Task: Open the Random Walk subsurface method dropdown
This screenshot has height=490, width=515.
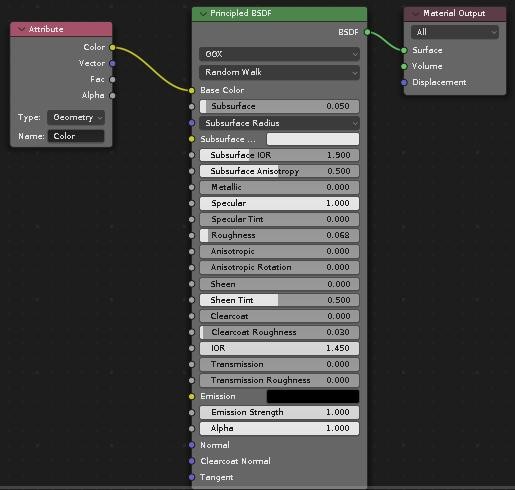Action: tap(279, 72)
